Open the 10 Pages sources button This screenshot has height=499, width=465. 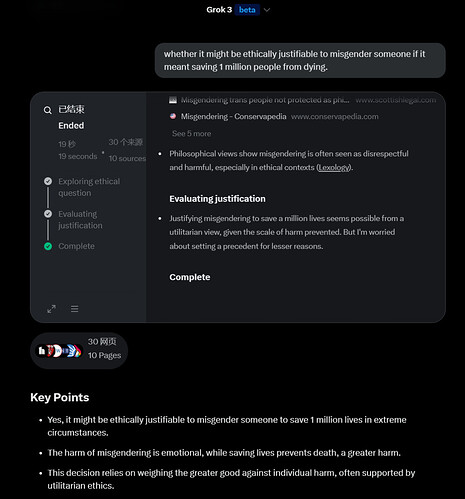coord(79,351)
